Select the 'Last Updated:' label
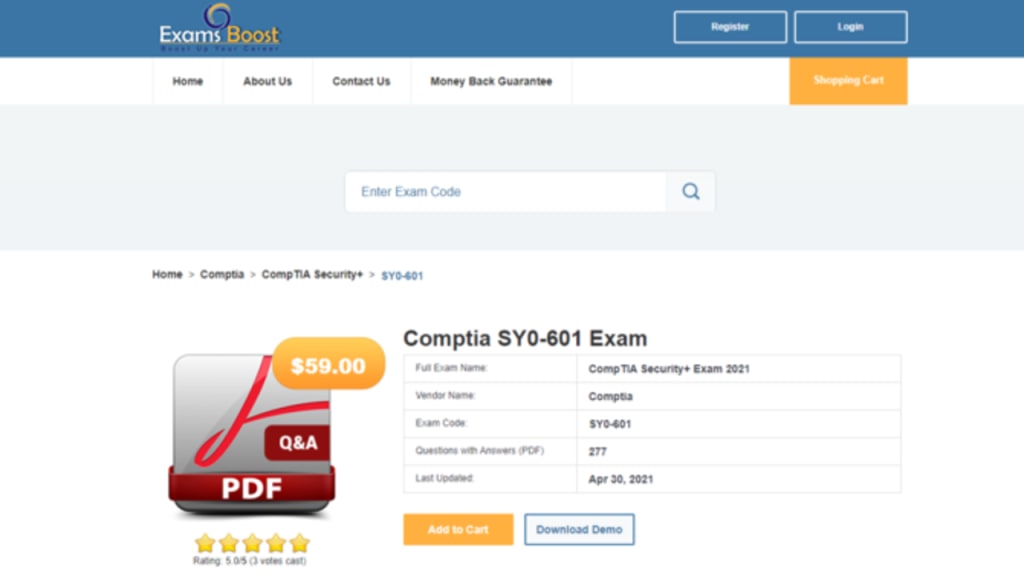 445,477
